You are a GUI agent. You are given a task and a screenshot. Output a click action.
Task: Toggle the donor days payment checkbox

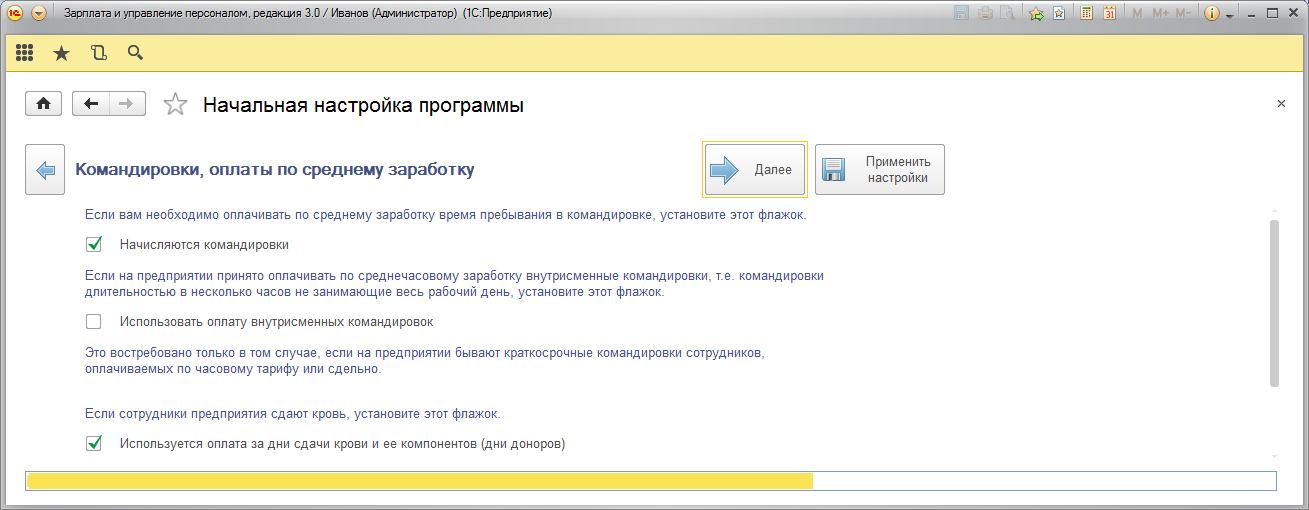(94, 443)
